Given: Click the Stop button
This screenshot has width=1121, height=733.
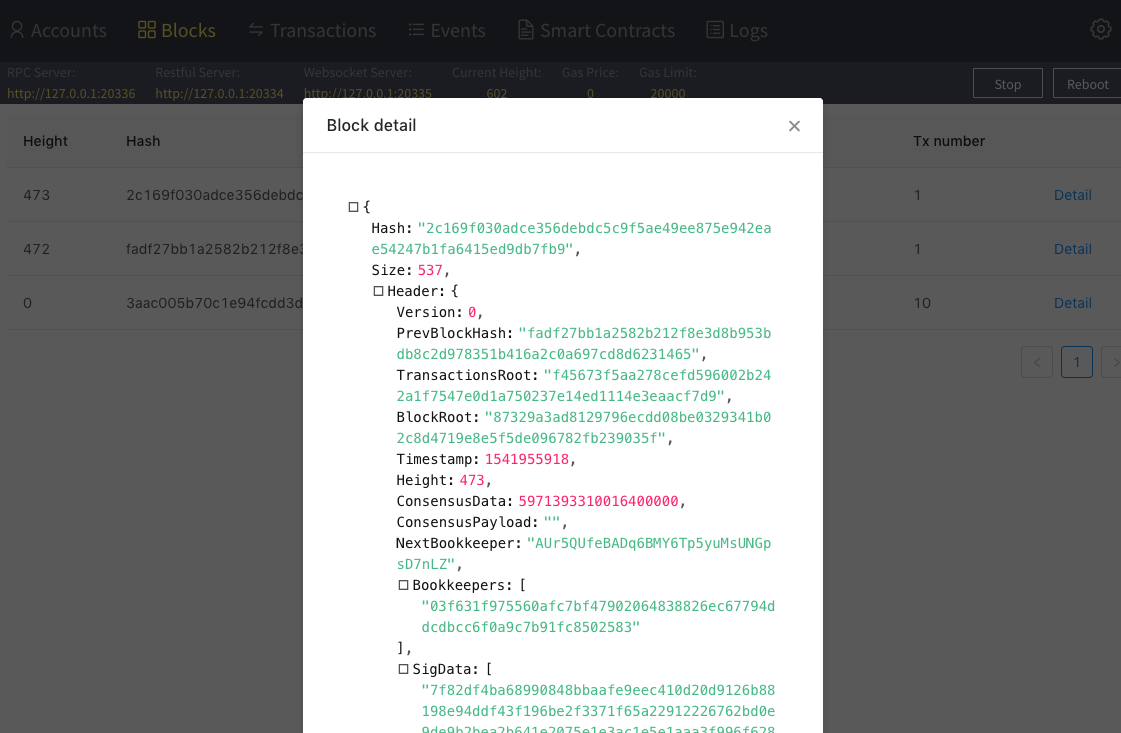Looking at the screenshot, I should (1008, 84).
